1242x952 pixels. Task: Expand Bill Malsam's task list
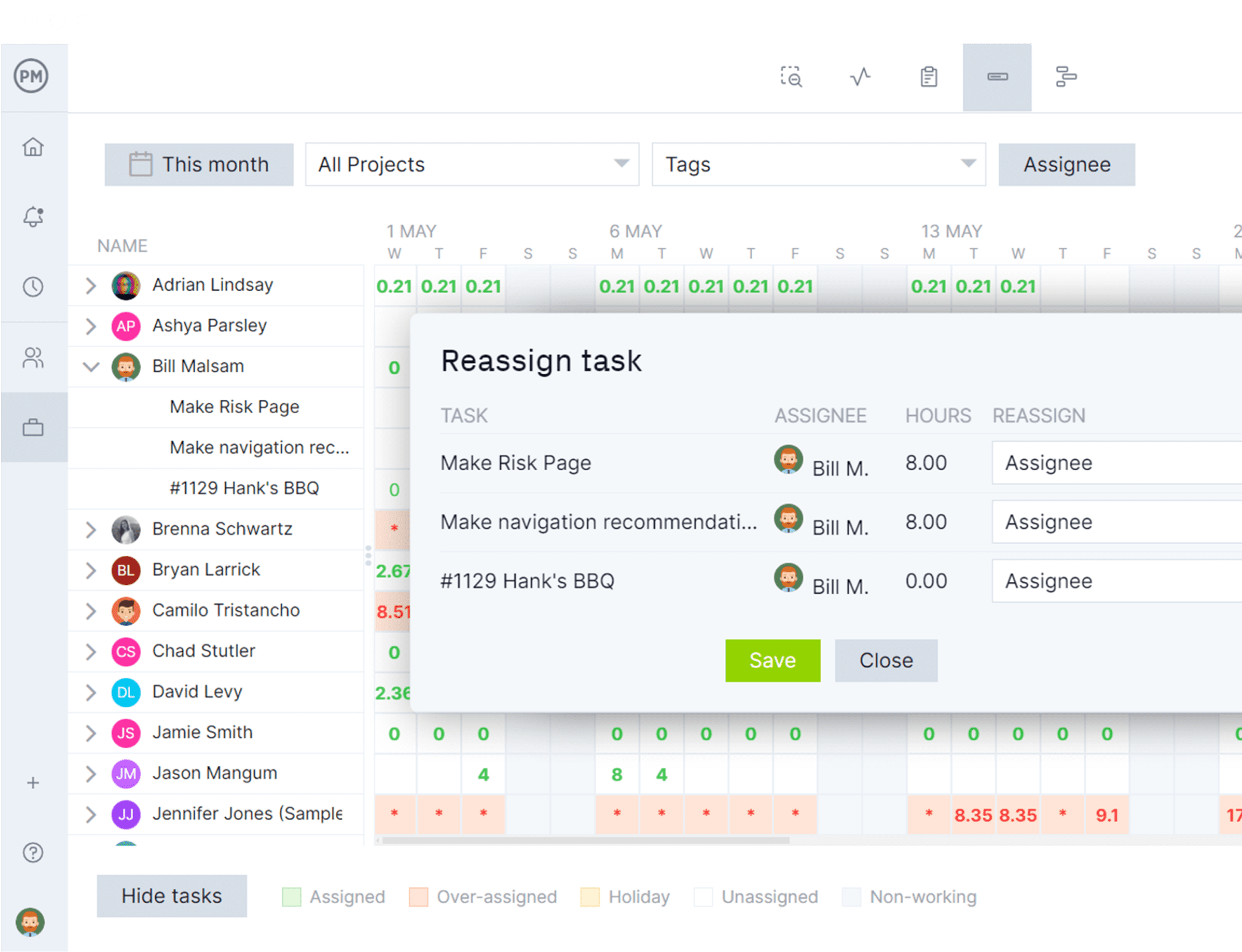92,366
